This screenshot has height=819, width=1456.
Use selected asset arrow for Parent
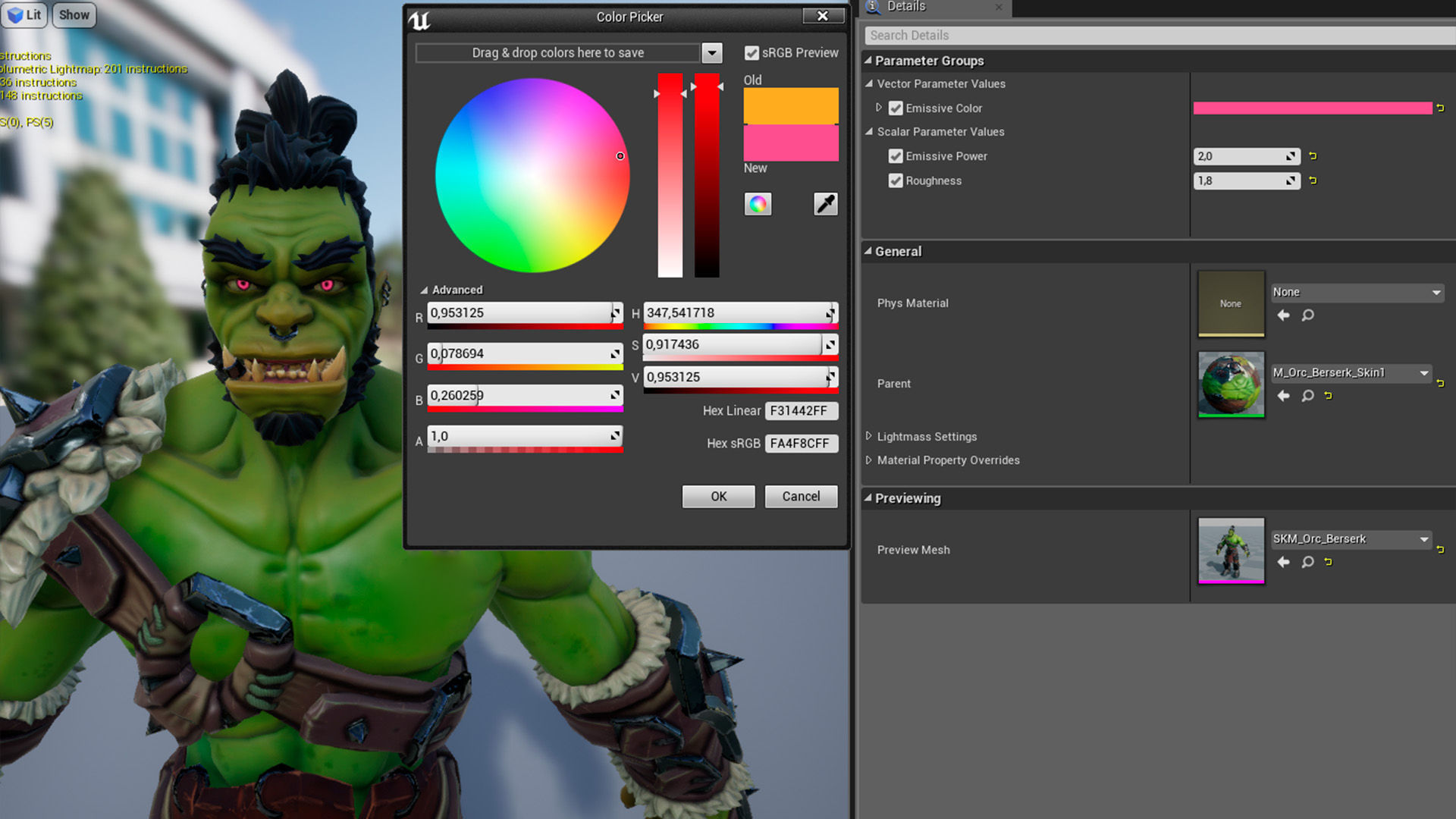tap(1283, 395)
